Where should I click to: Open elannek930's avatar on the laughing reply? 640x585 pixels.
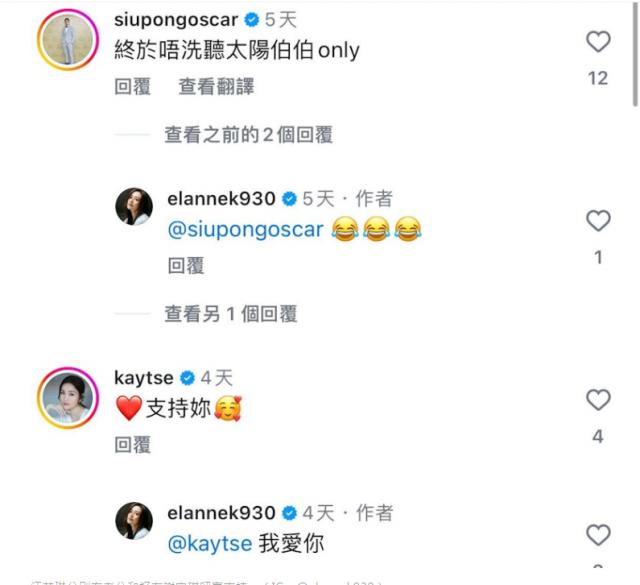[136, 207]
